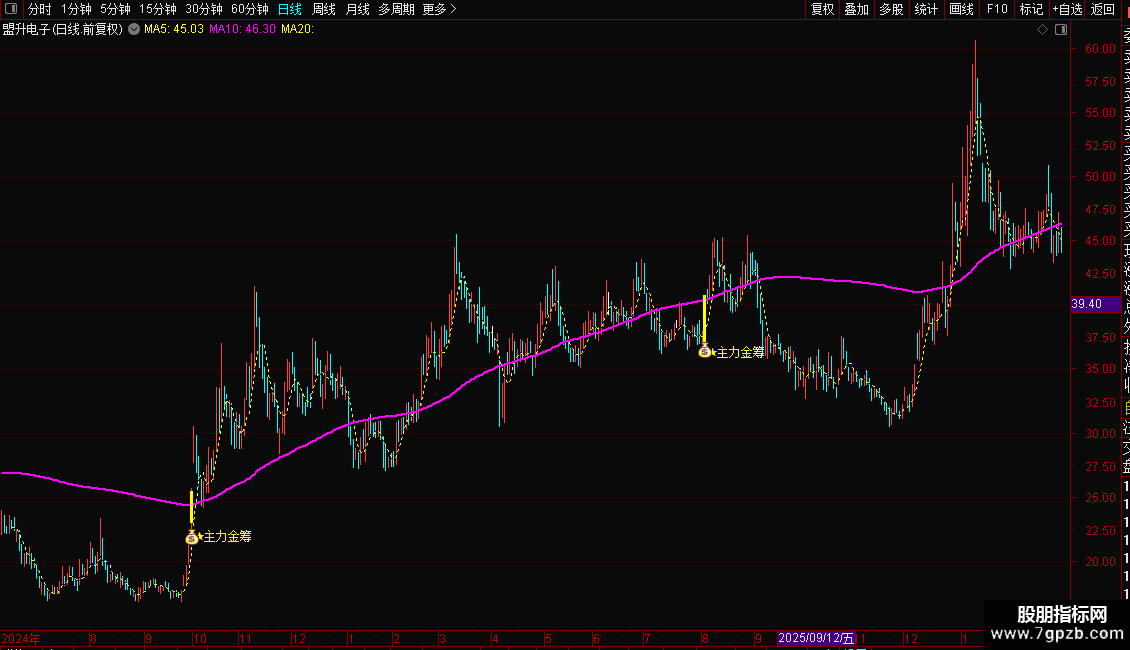Click the 2024年 label on time axis
The image size is (1130, 650).
tap(21, 638)
